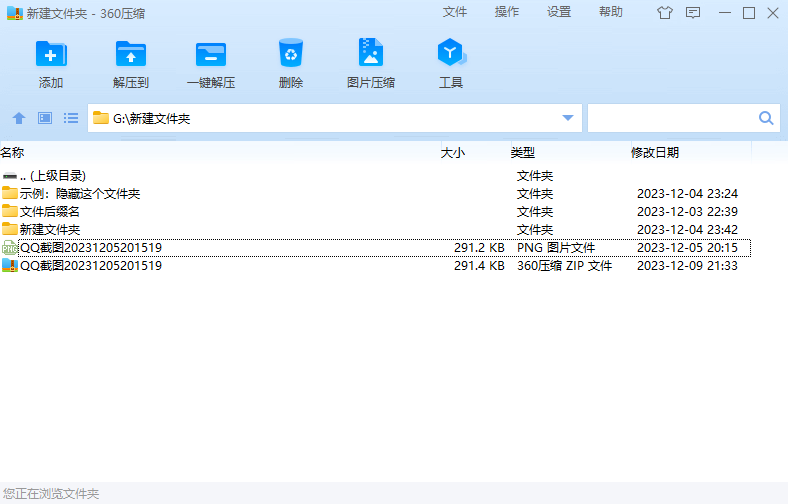Click the 删除 (Delete) trash icon

point(291,53)
